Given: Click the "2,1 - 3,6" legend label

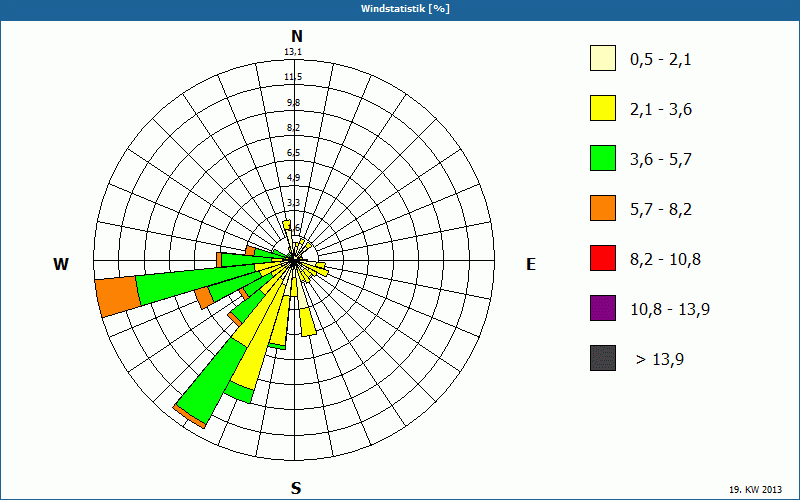Looking at the screenshot, I should (661, 110).
